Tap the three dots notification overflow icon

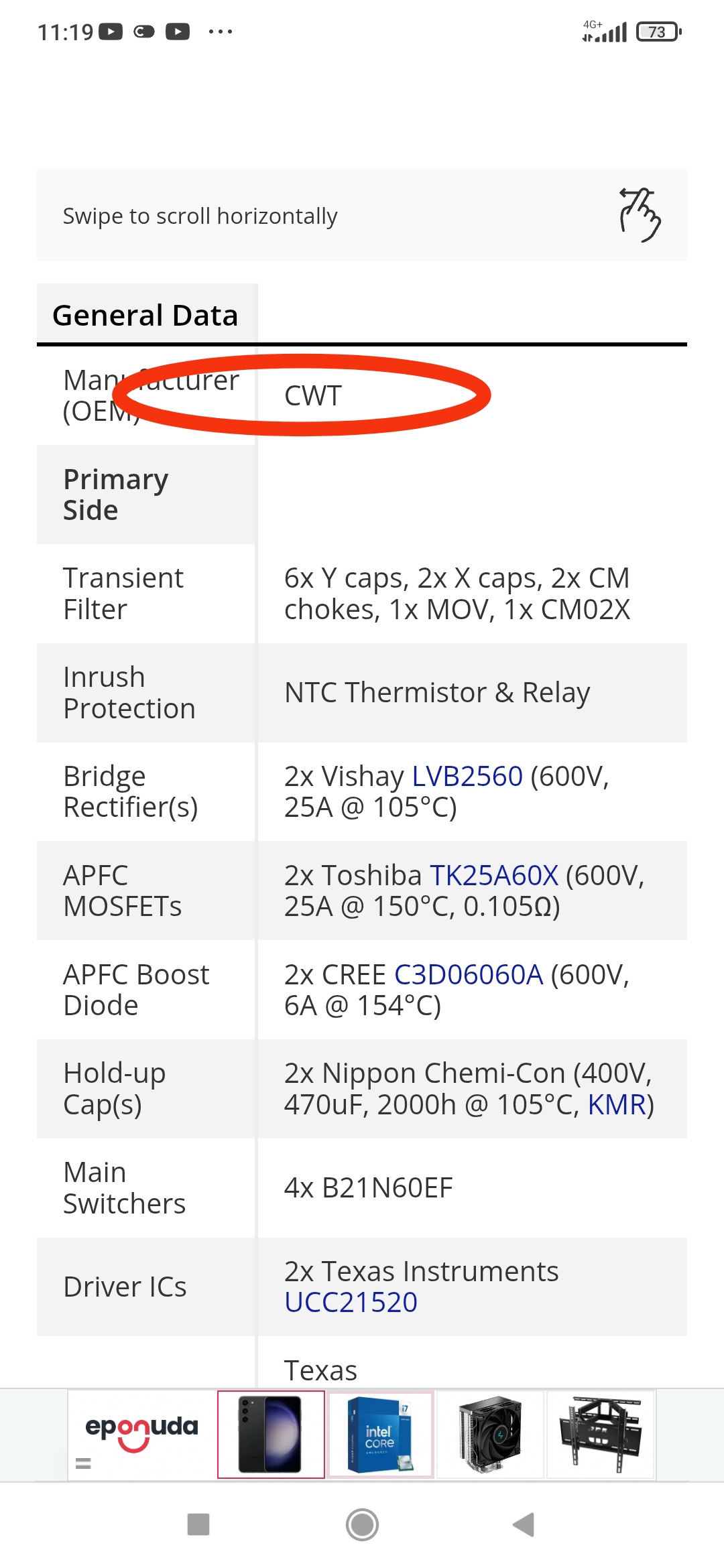(221, 31)
